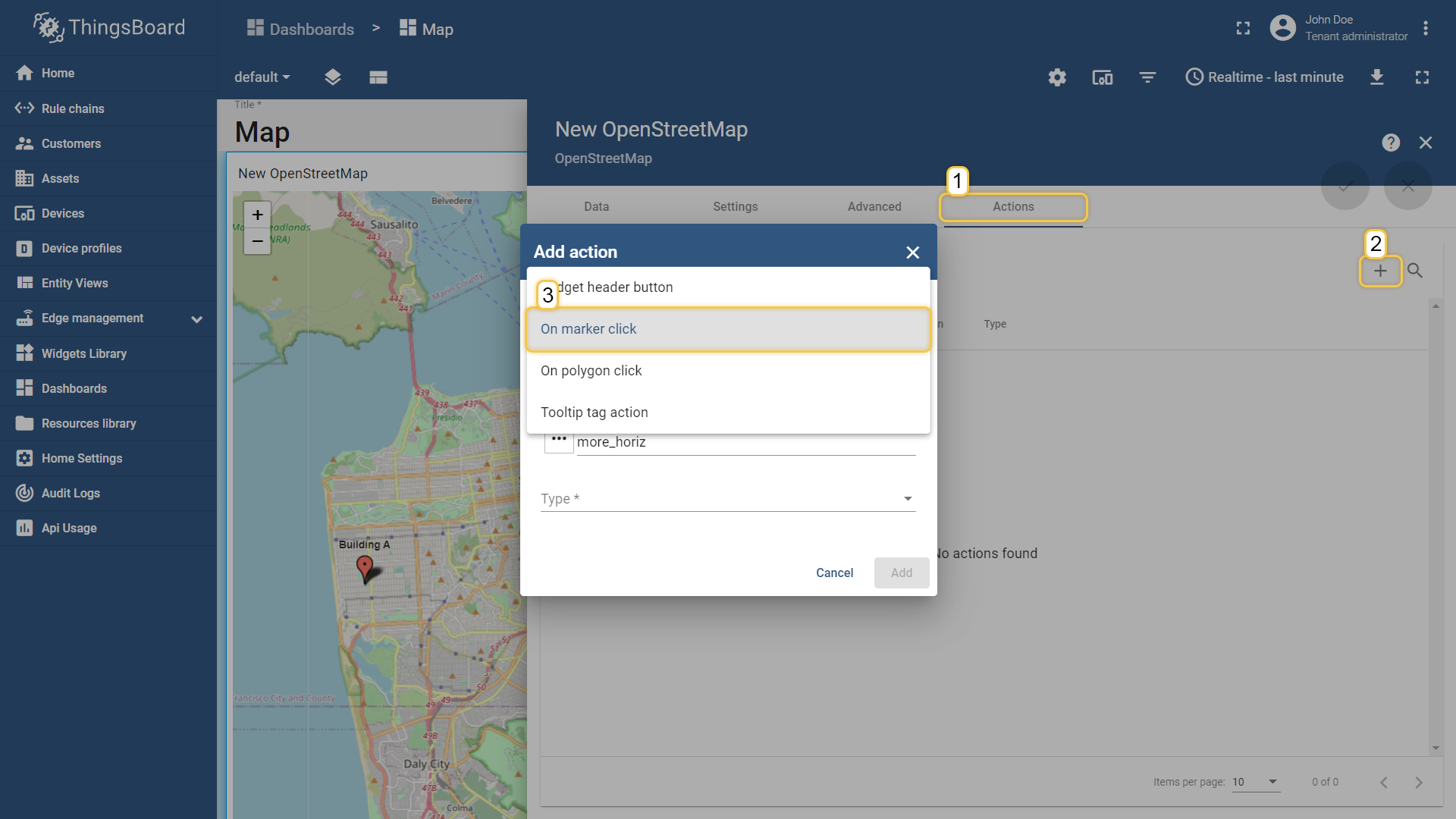This screenshot has height=819, width=1456.
Task: Open widget help icon
Action: [x=1391, y=143]
